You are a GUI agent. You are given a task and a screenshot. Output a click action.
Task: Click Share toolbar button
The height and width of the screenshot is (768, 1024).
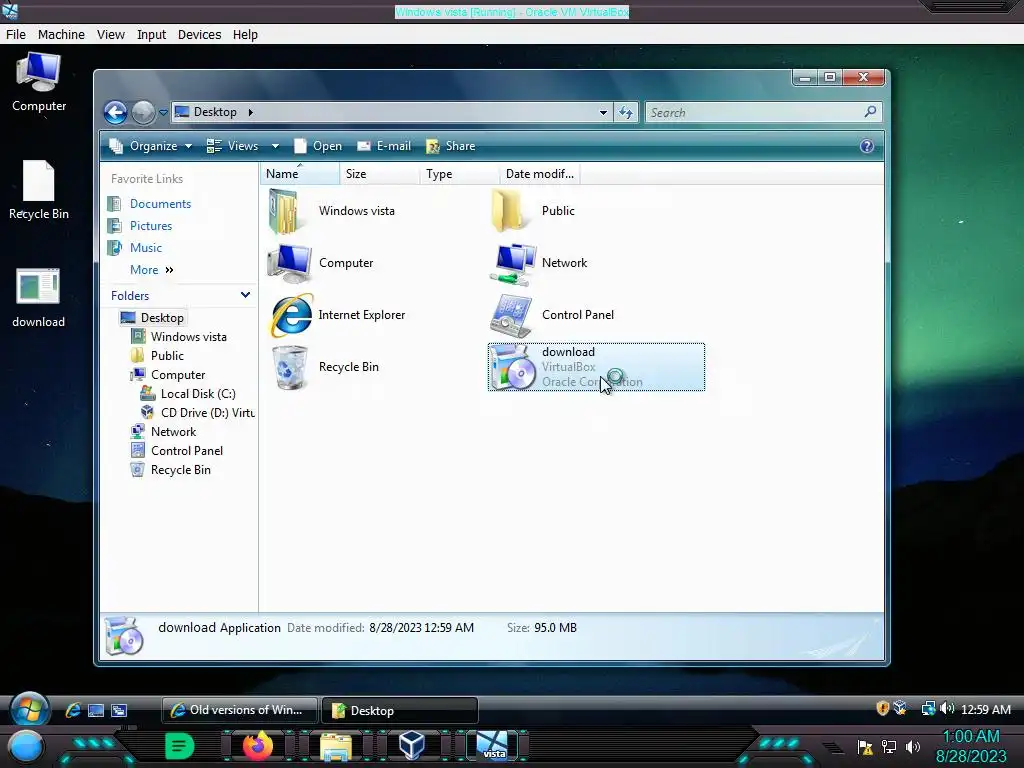click(x=451, y=146)
